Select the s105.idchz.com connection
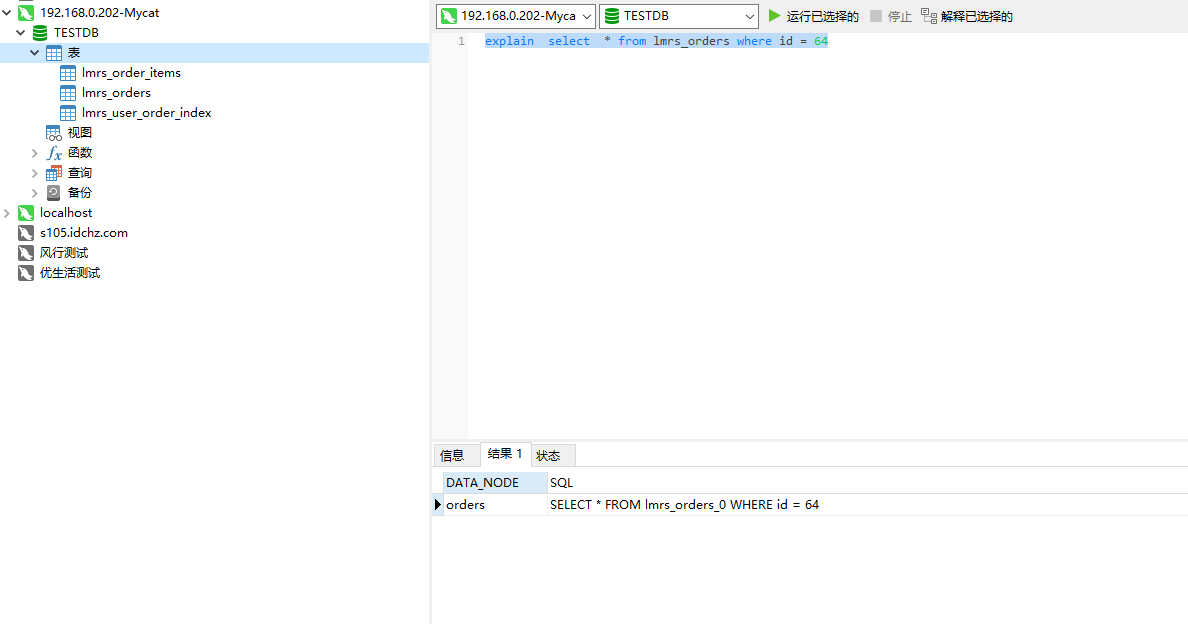1188x624 pixels. pos(83,233)
